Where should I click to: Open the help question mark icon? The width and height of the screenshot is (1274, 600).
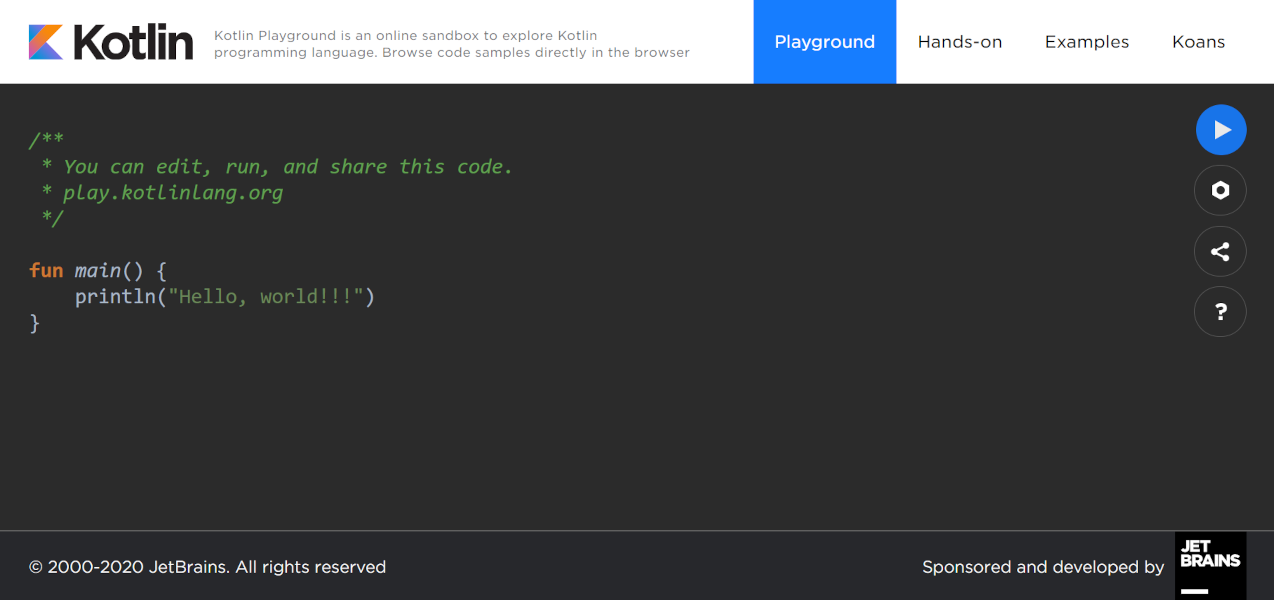[1220, 312]
